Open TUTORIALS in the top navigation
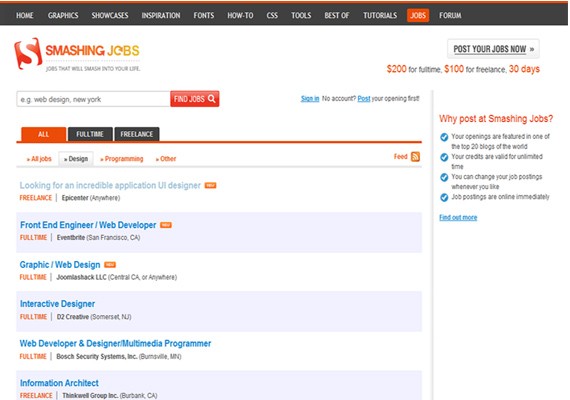The height and width of the screenshot is (400, 570). pyautogui.click(x=380, y=15)
